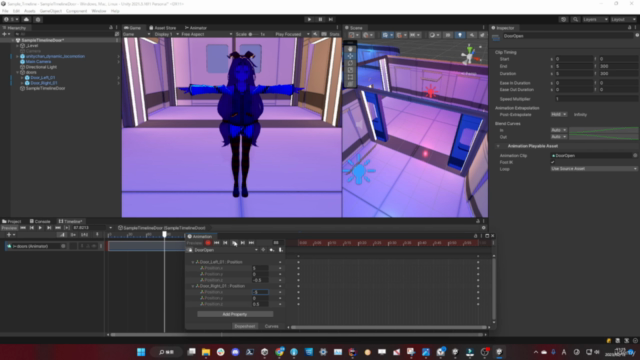The image size is (640, 360).
Task: Enable Animation recording with the red record button
Action: (208, 243)
